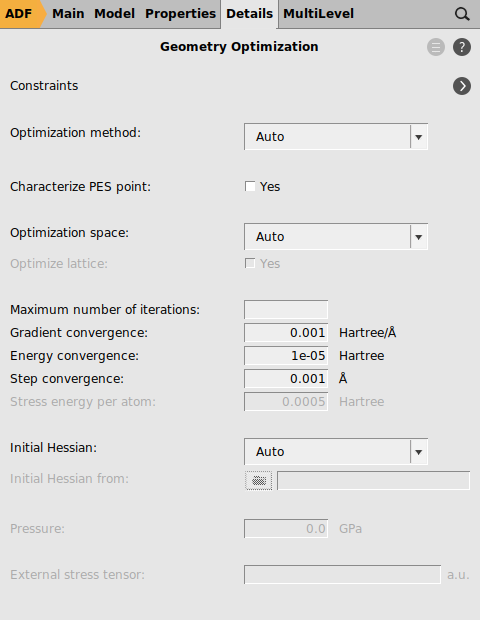Click the a.u. unit label
This screenshot has width=480, height=620.
pyautogui.click(x=458, y=575)
